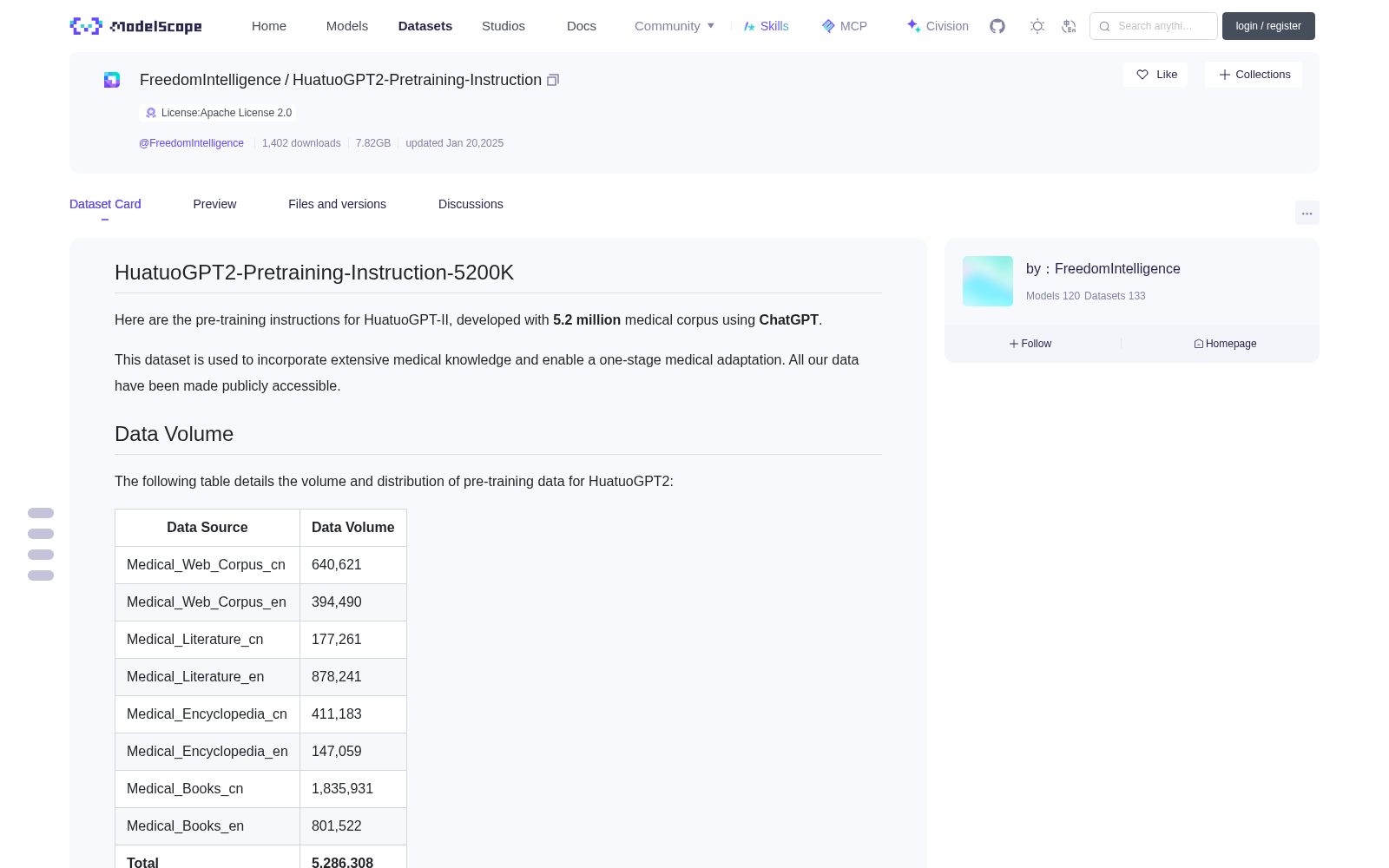The image size is (1389, 868).
Task: Open the three-dots more options menu
Action: (x=1307, y=213)
